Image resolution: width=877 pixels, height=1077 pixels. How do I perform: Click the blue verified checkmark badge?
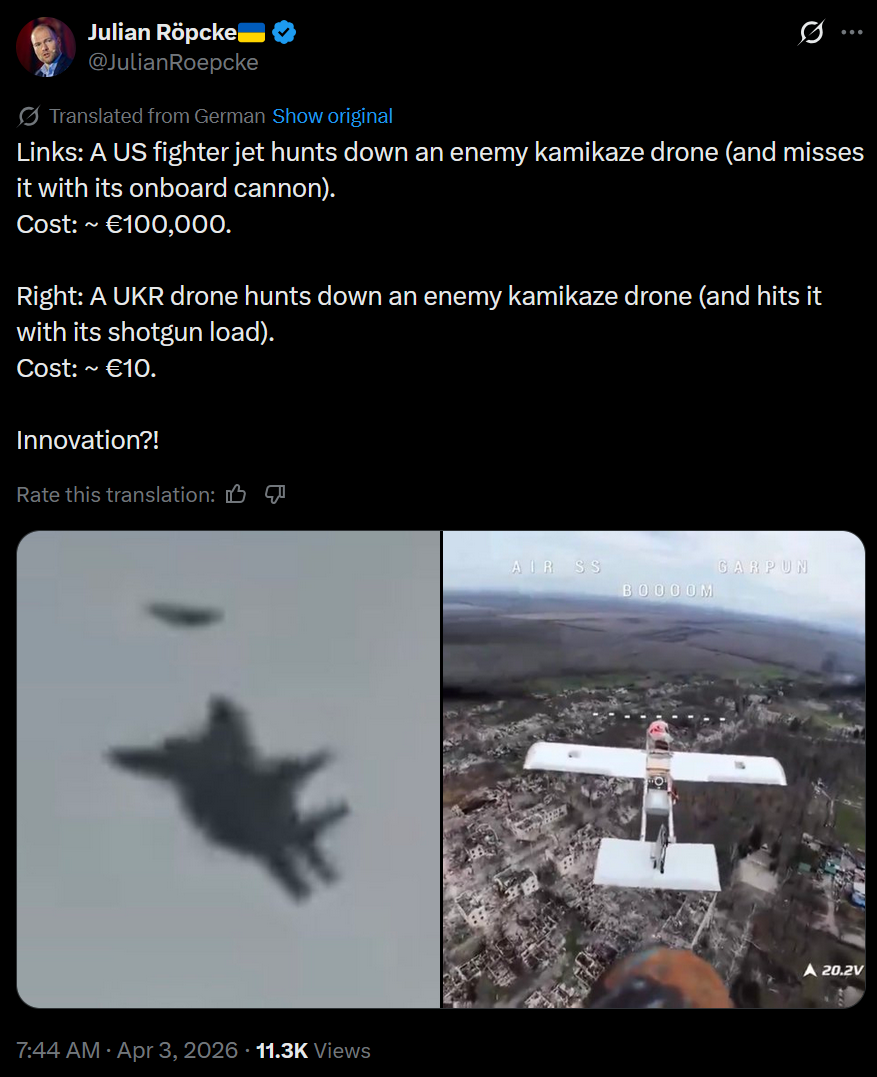284,32
